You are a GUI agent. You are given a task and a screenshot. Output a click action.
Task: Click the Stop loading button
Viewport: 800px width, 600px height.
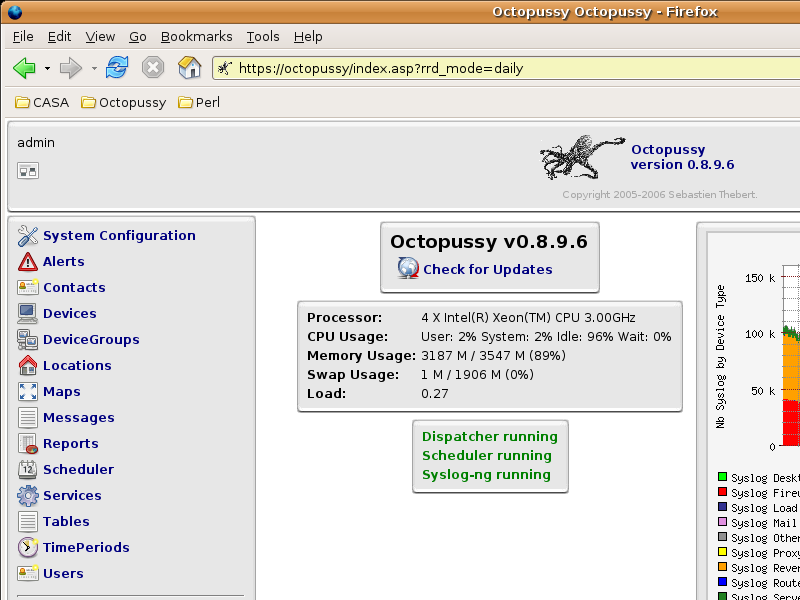tap(153, 68)
